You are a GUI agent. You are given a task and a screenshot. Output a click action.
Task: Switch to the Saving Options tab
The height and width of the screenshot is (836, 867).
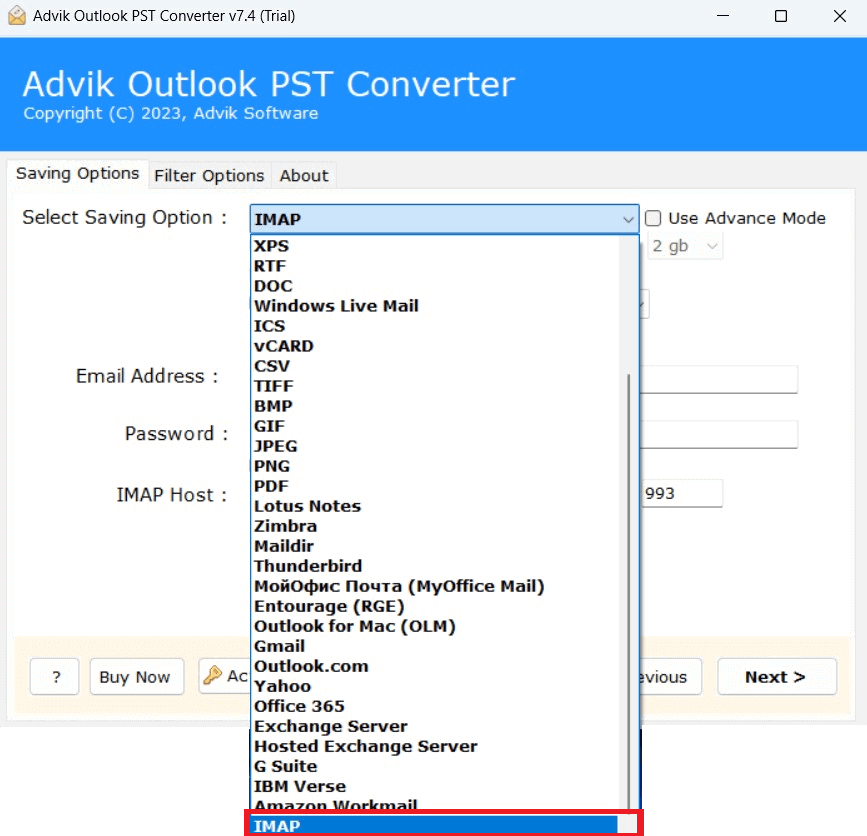click(x=77, y=174)
